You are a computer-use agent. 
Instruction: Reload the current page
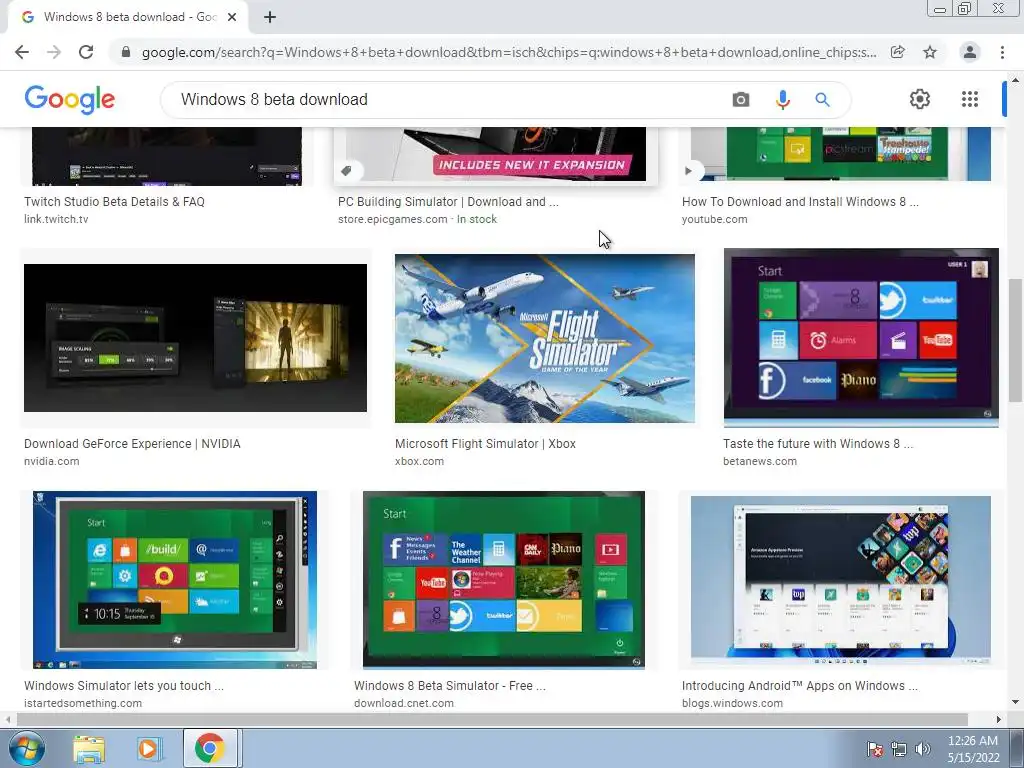86,52
